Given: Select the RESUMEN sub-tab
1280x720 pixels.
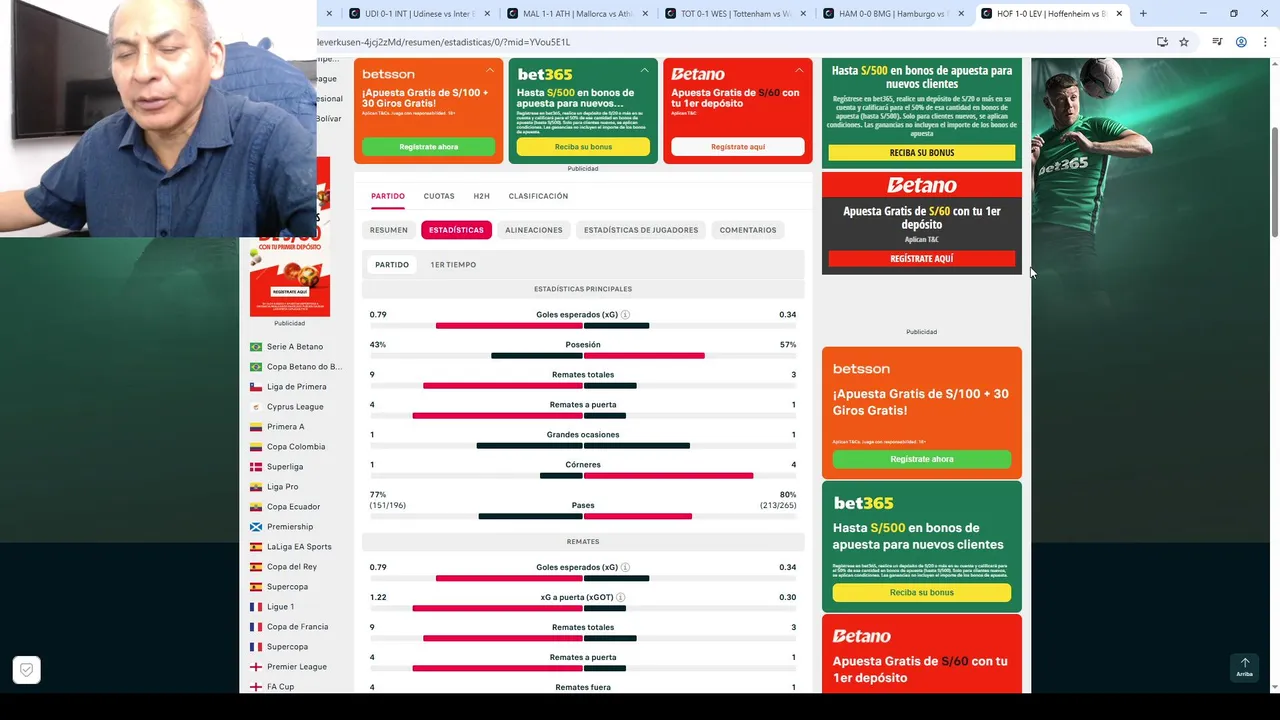Looking at the screenshot, I should 389,230.
